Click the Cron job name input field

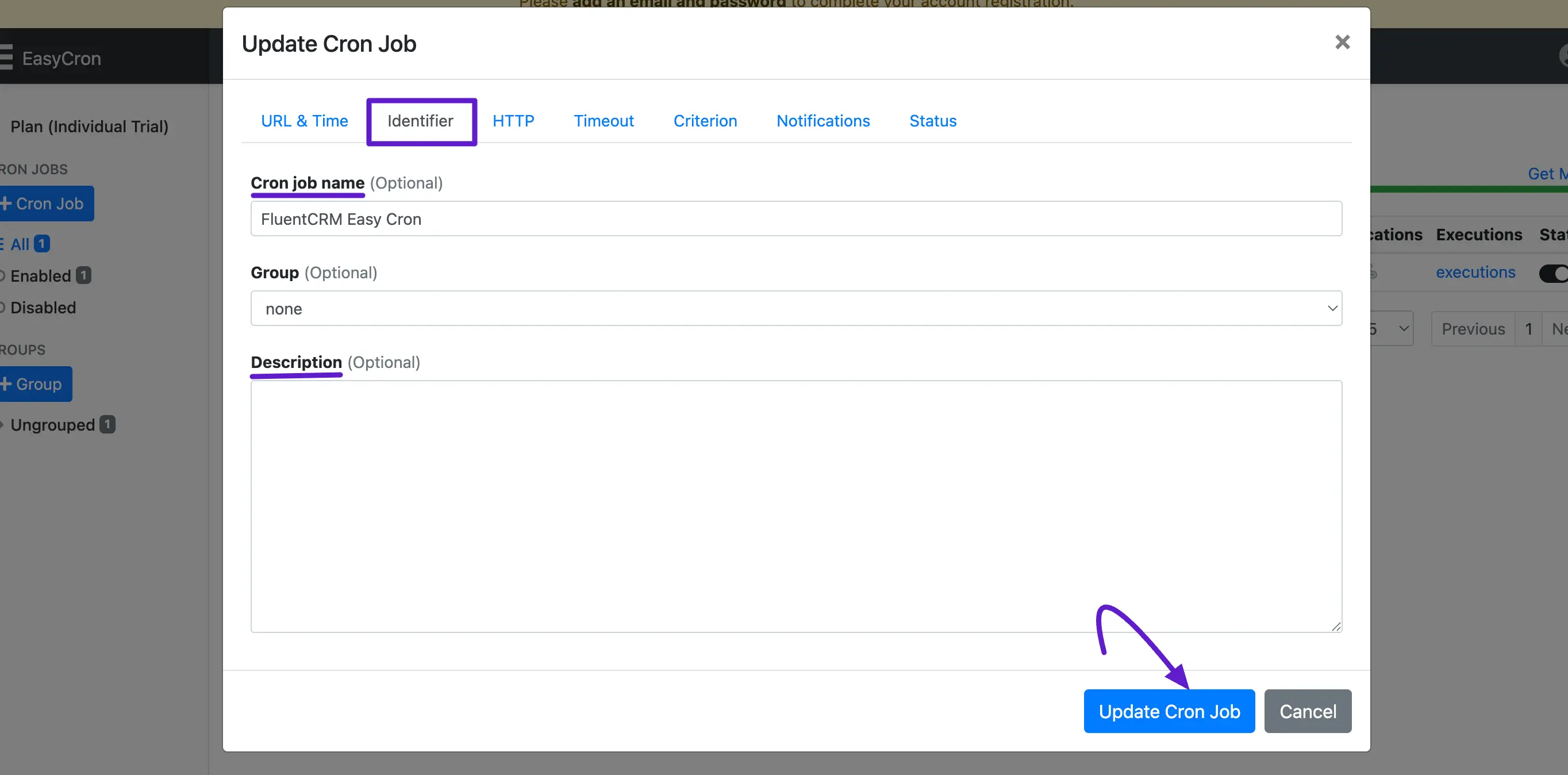pyautogui.click(x=796, y=219)
